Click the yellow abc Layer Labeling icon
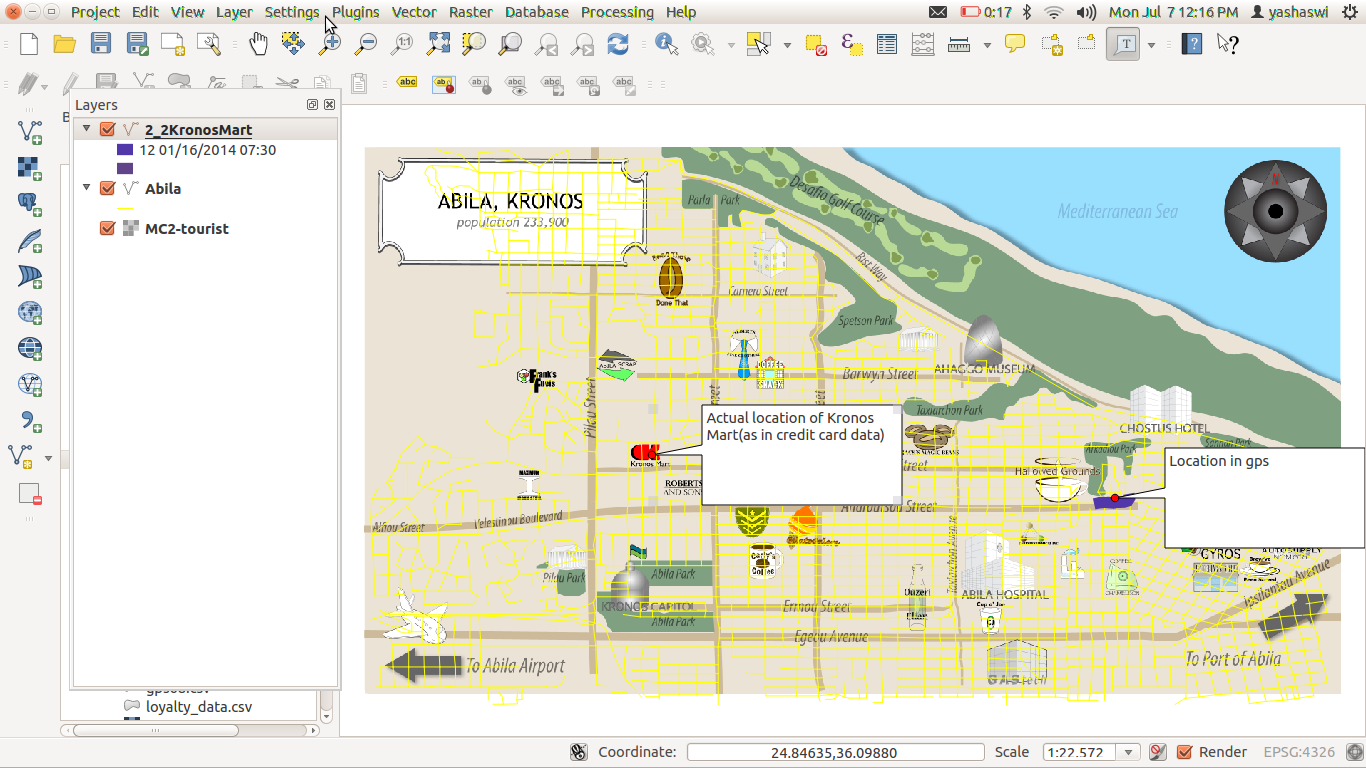This screenshot has height=768, width=1366. [407, 83]
